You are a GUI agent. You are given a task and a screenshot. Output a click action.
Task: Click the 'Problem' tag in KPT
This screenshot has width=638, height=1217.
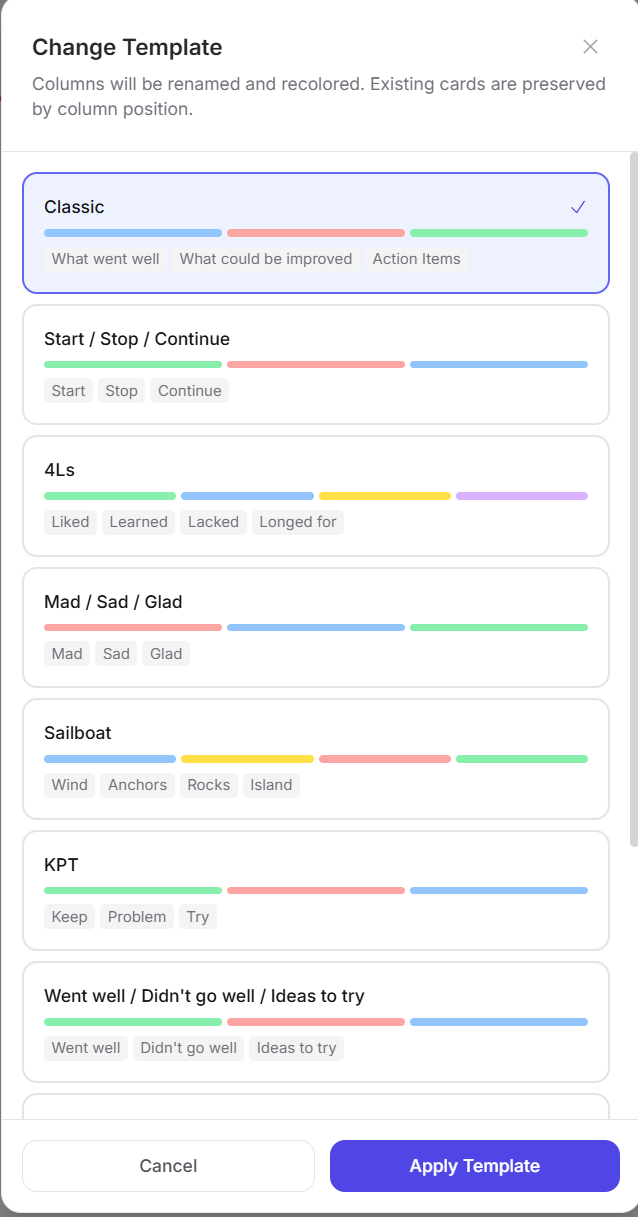tap(137, 917)
